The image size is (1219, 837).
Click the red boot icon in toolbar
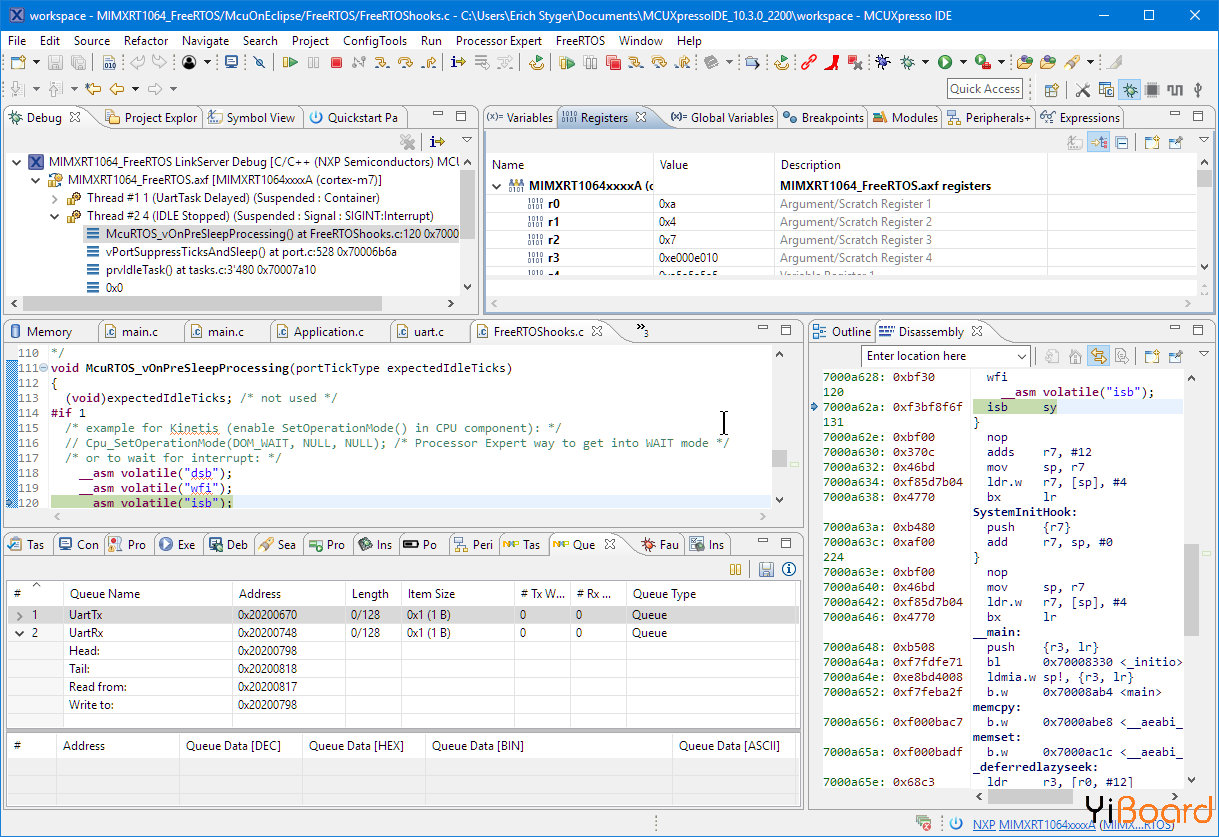(832, 62)
